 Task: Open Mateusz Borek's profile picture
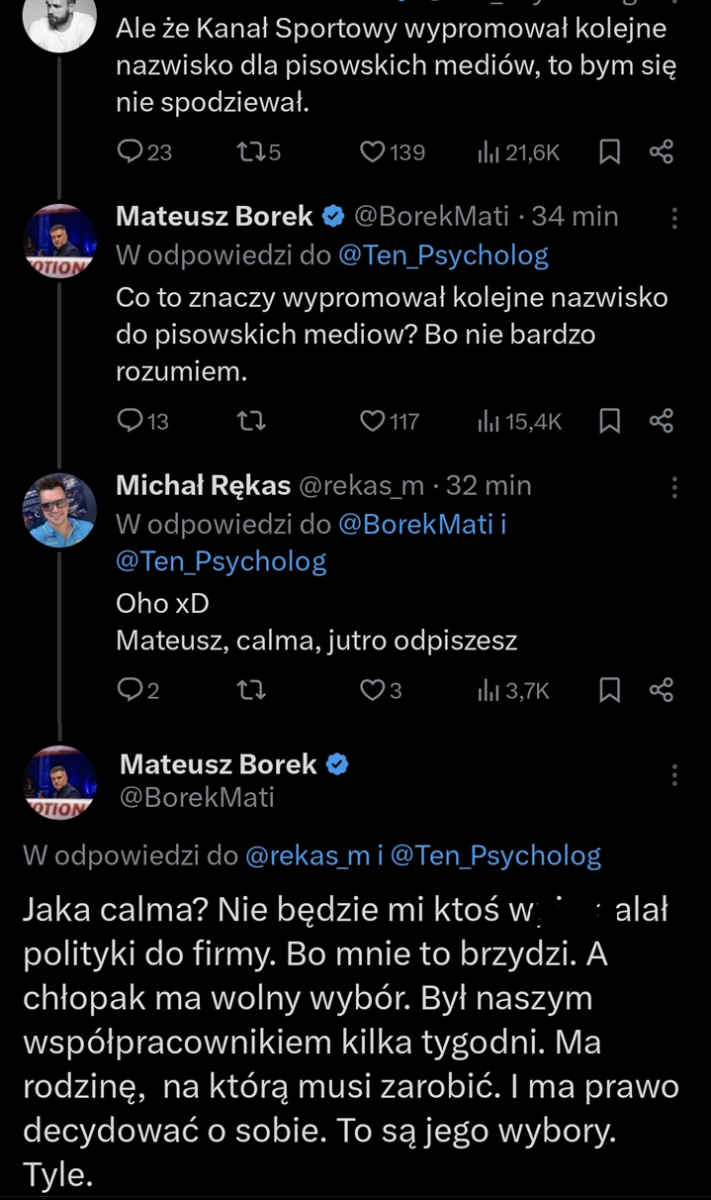tap(59, 238)
